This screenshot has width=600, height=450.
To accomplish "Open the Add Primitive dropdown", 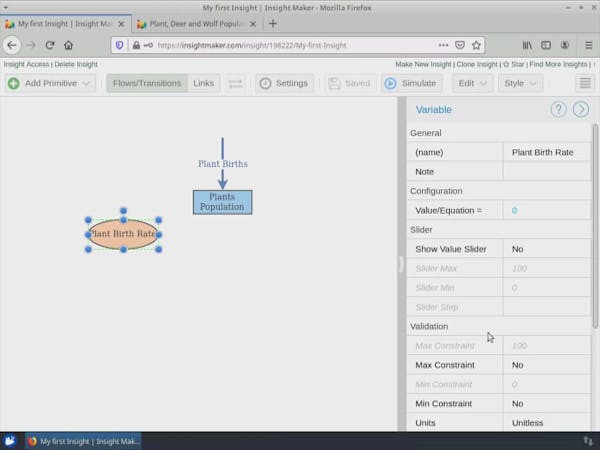I will [x=50, y=83].
